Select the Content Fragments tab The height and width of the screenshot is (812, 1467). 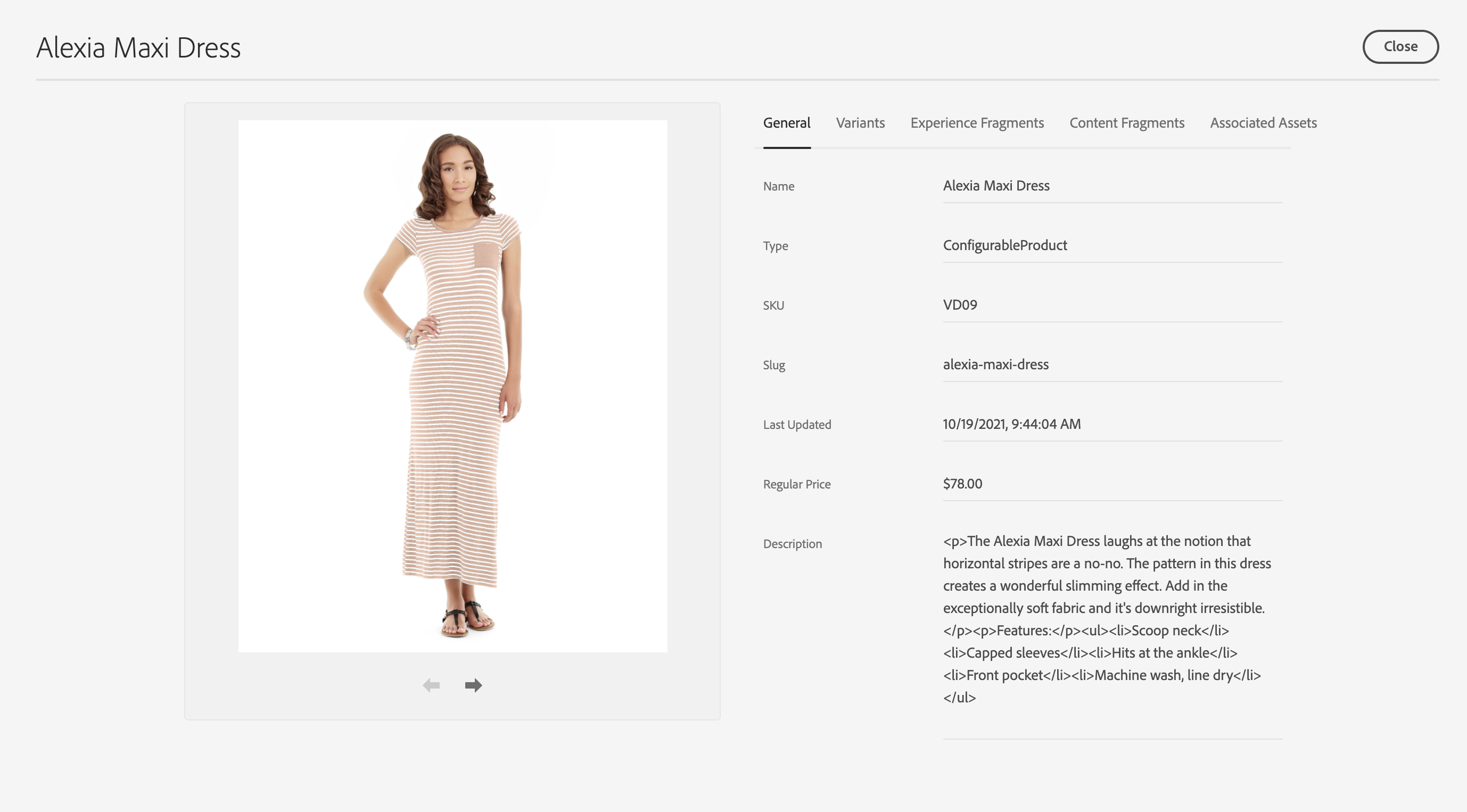[1126, 122]
